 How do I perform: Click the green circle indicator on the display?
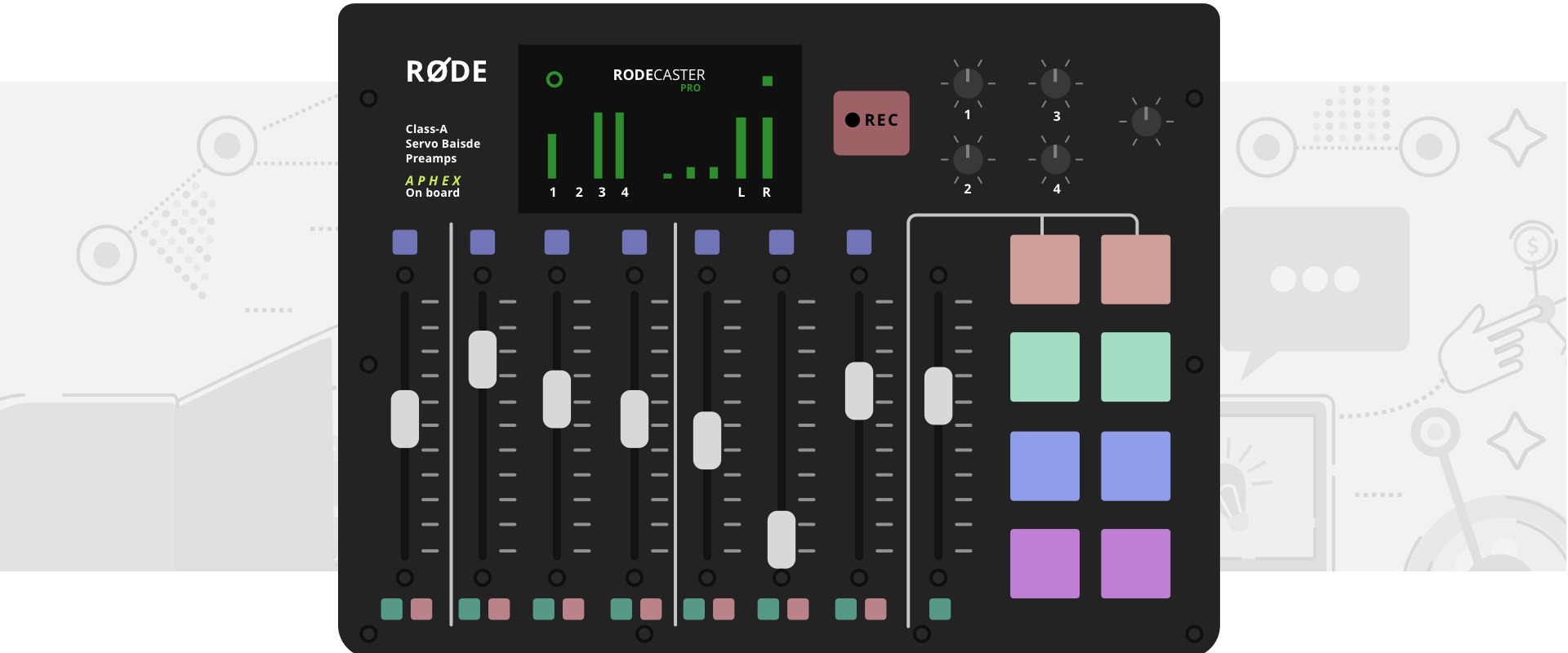click(555, 79)
